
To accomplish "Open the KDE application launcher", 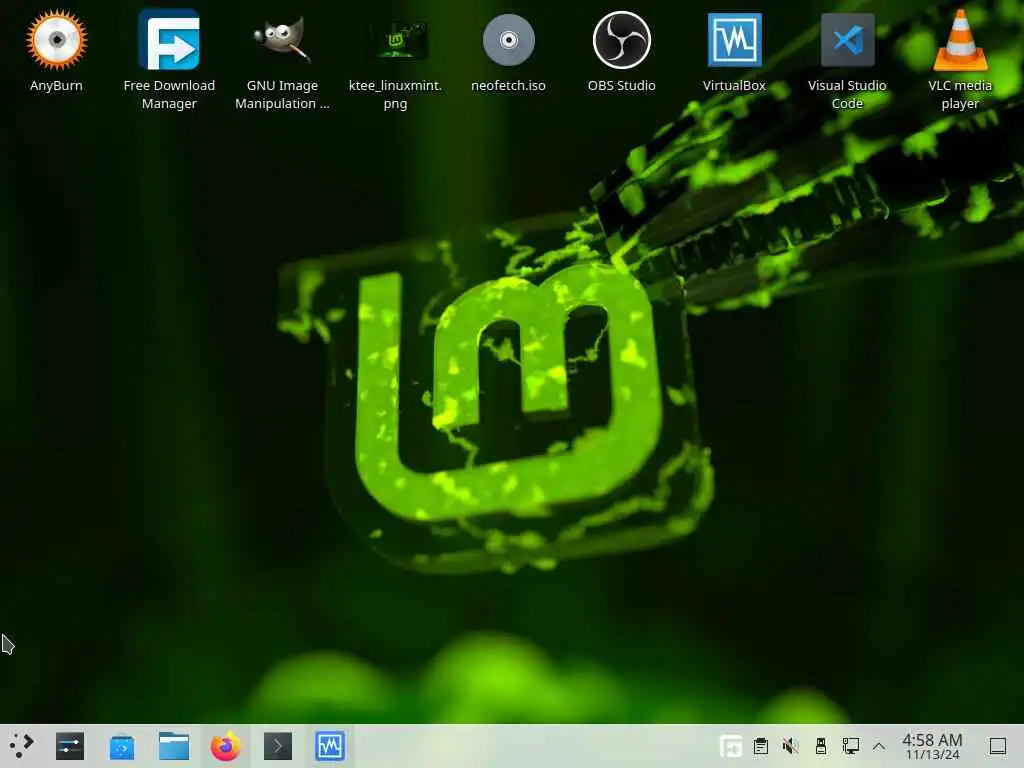I will pos(21,745).
